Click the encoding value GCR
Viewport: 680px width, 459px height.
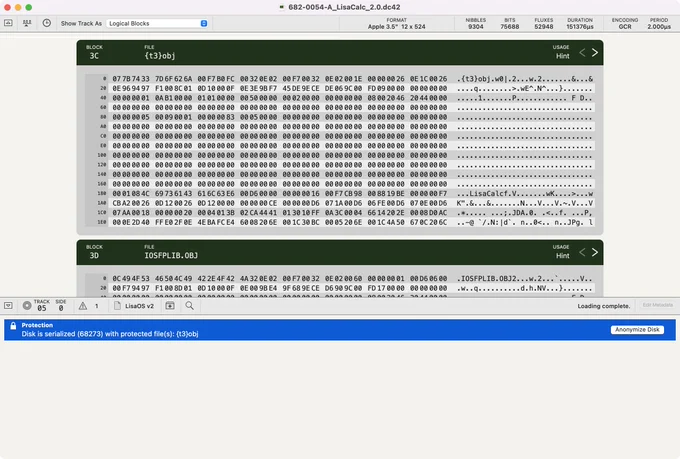click(x=625, y=26)
